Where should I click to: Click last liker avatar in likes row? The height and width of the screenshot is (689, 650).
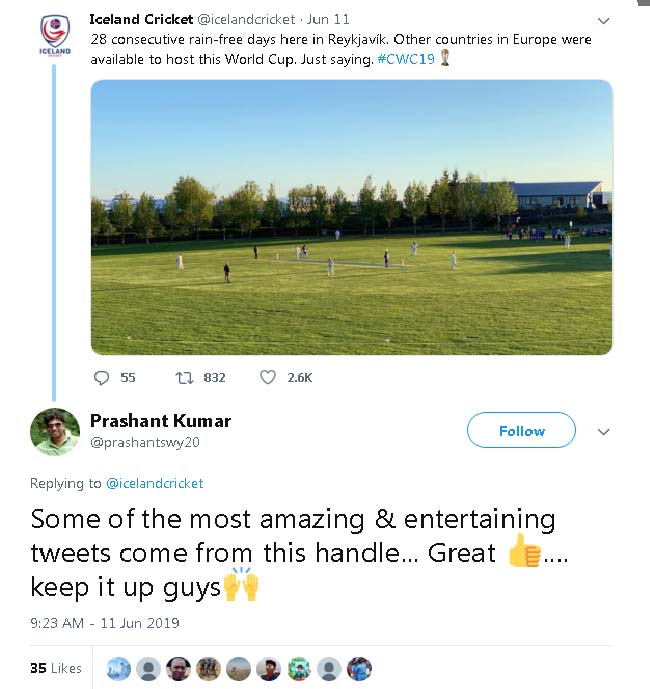click(359, 669)
